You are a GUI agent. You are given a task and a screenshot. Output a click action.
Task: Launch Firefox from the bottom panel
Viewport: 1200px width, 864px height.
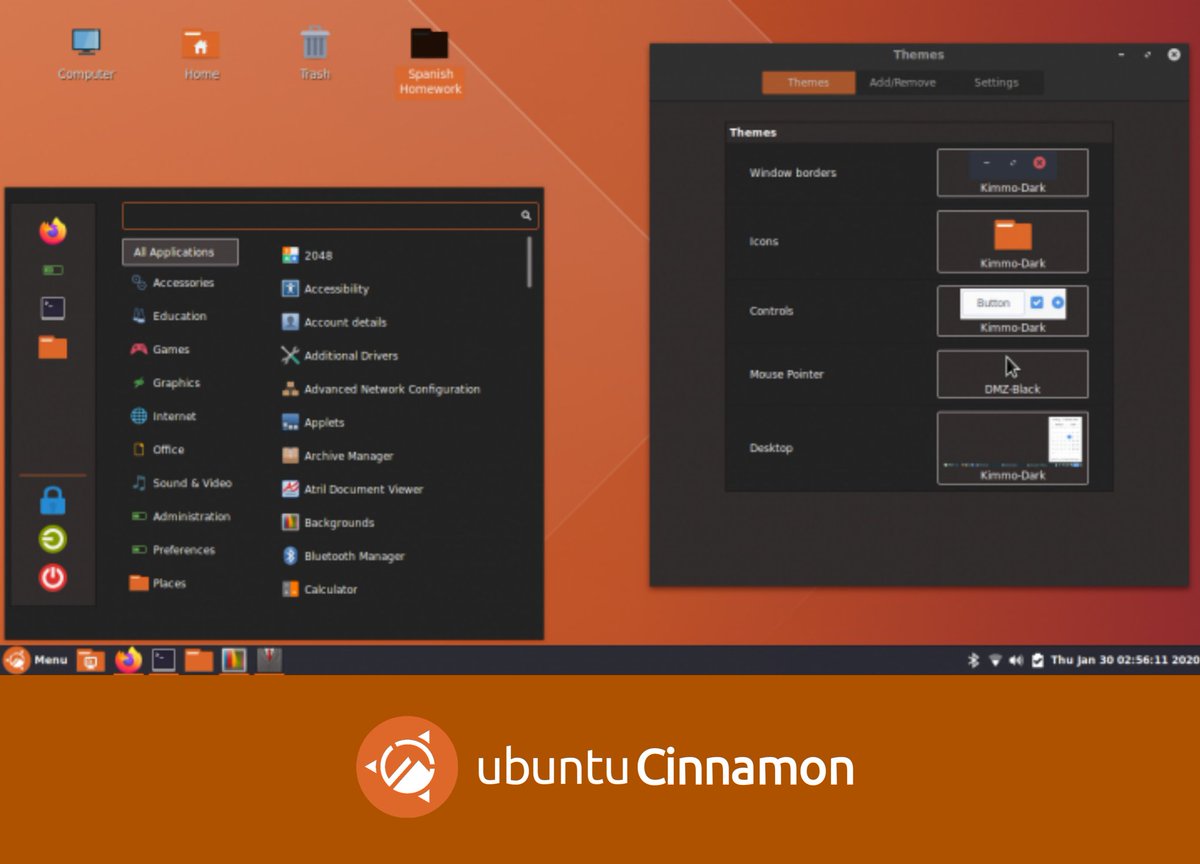(128, 660)
